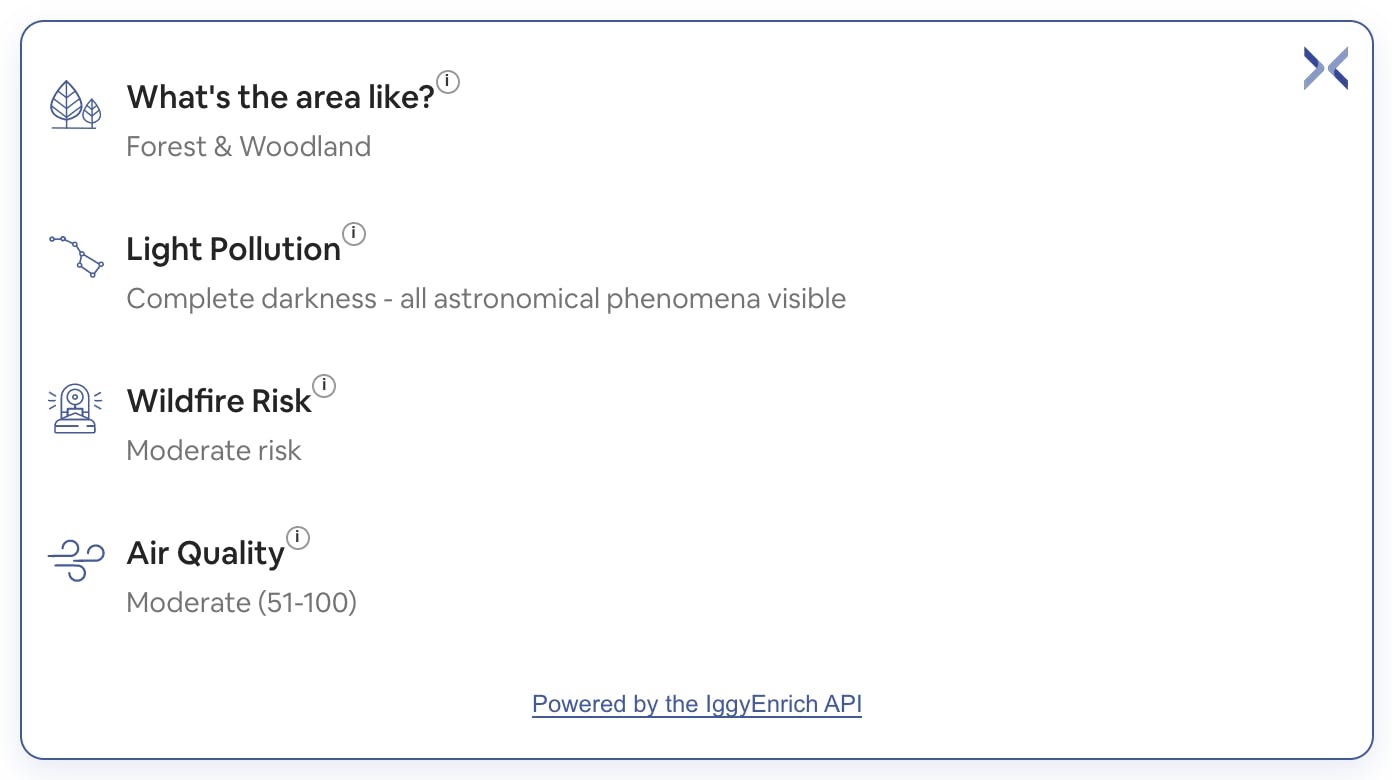This screenshot has height=780, width=1392.
Task: Click the Forest & Woodland value text
Action: [x=249, y=147]
